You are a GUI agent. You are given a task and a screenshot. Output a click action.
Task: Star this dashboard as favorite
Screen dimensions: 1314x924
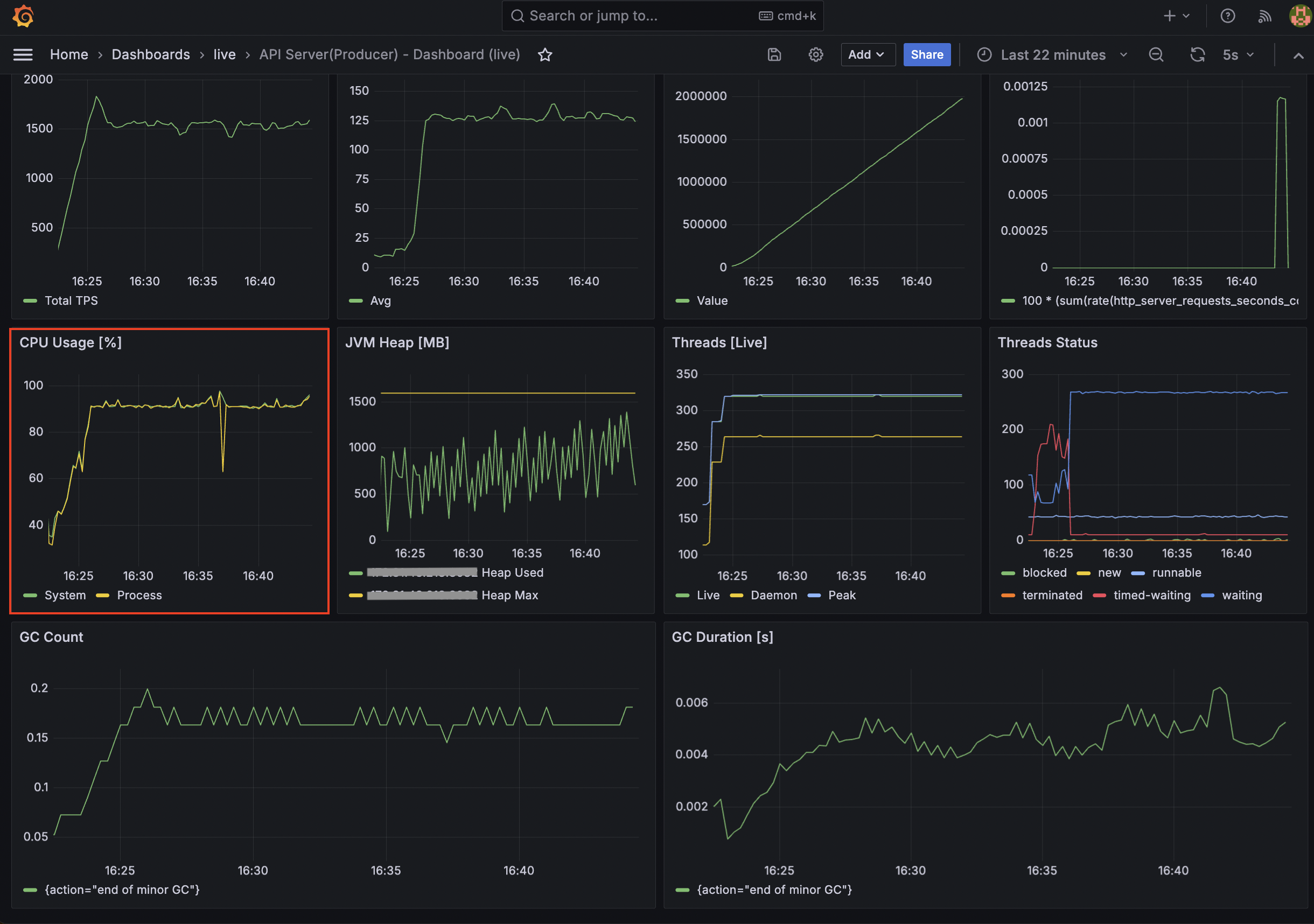(545, 55)
